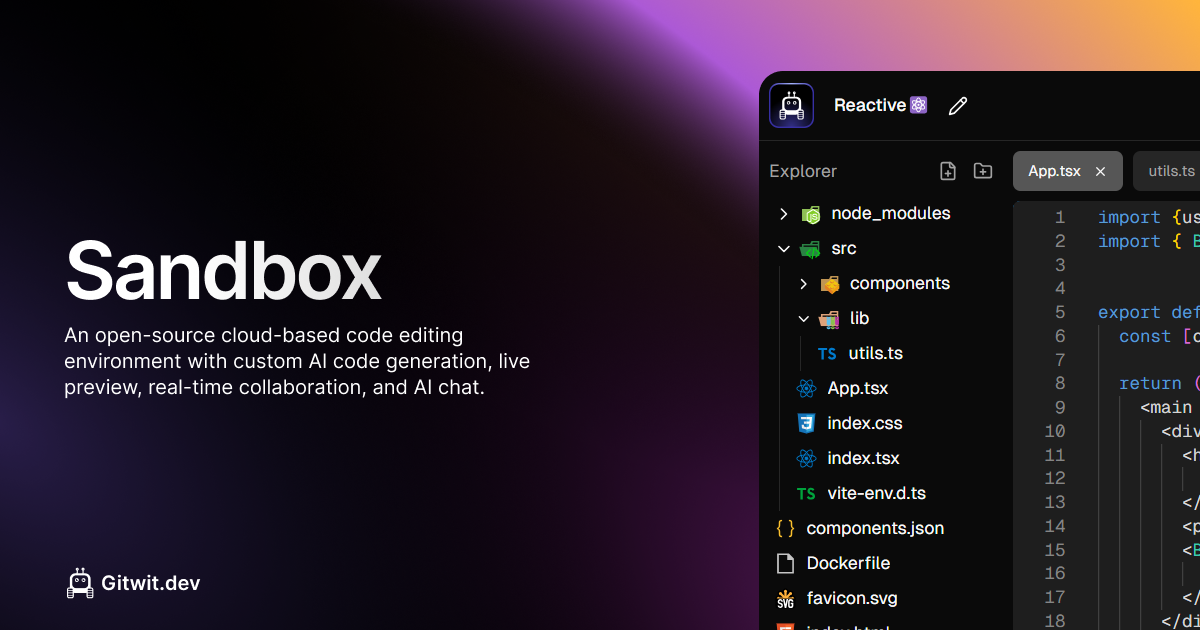
Task: Create a new file in Explorer
Action: [x=947, y=171]
